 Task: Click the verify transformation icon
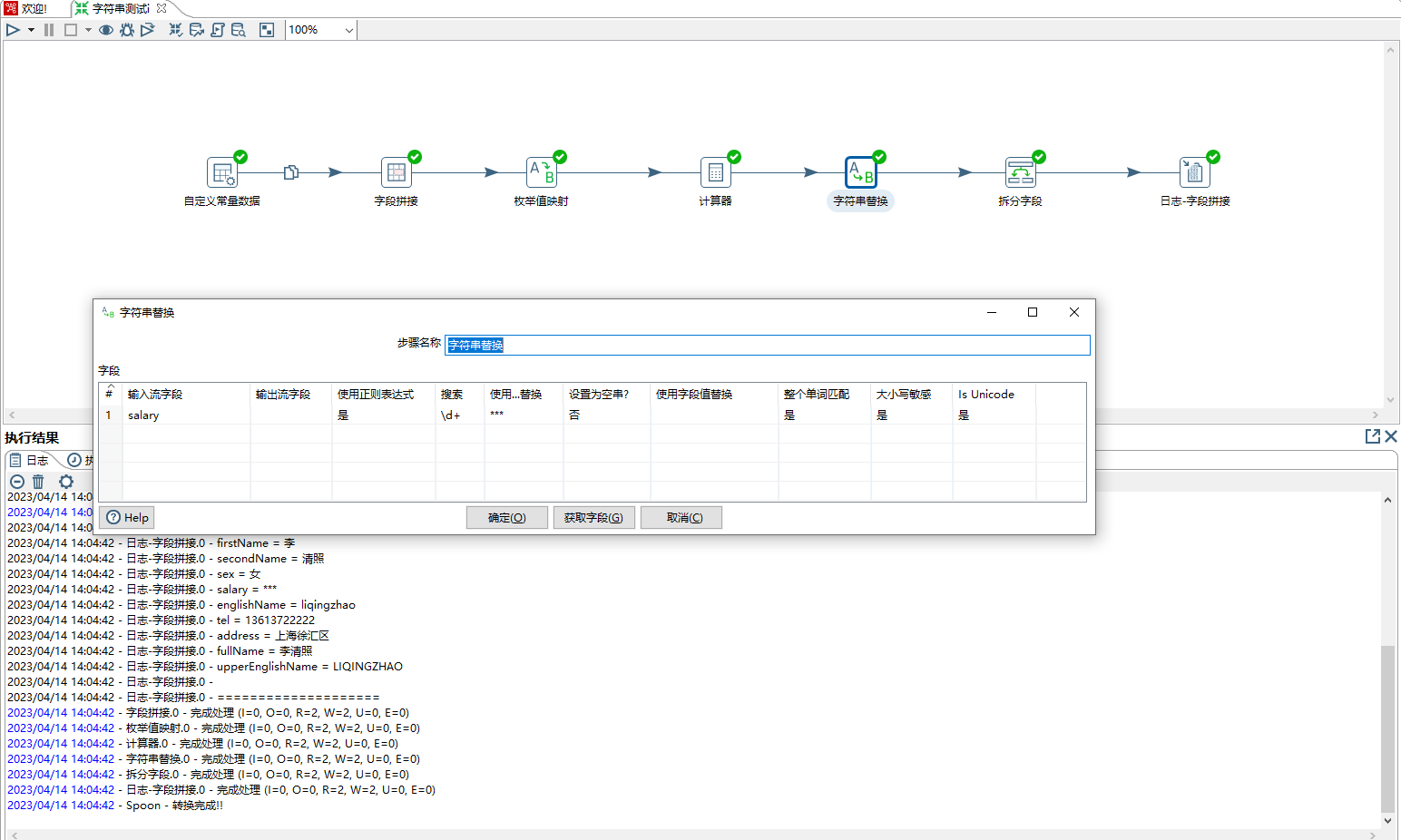click(175, 30)
